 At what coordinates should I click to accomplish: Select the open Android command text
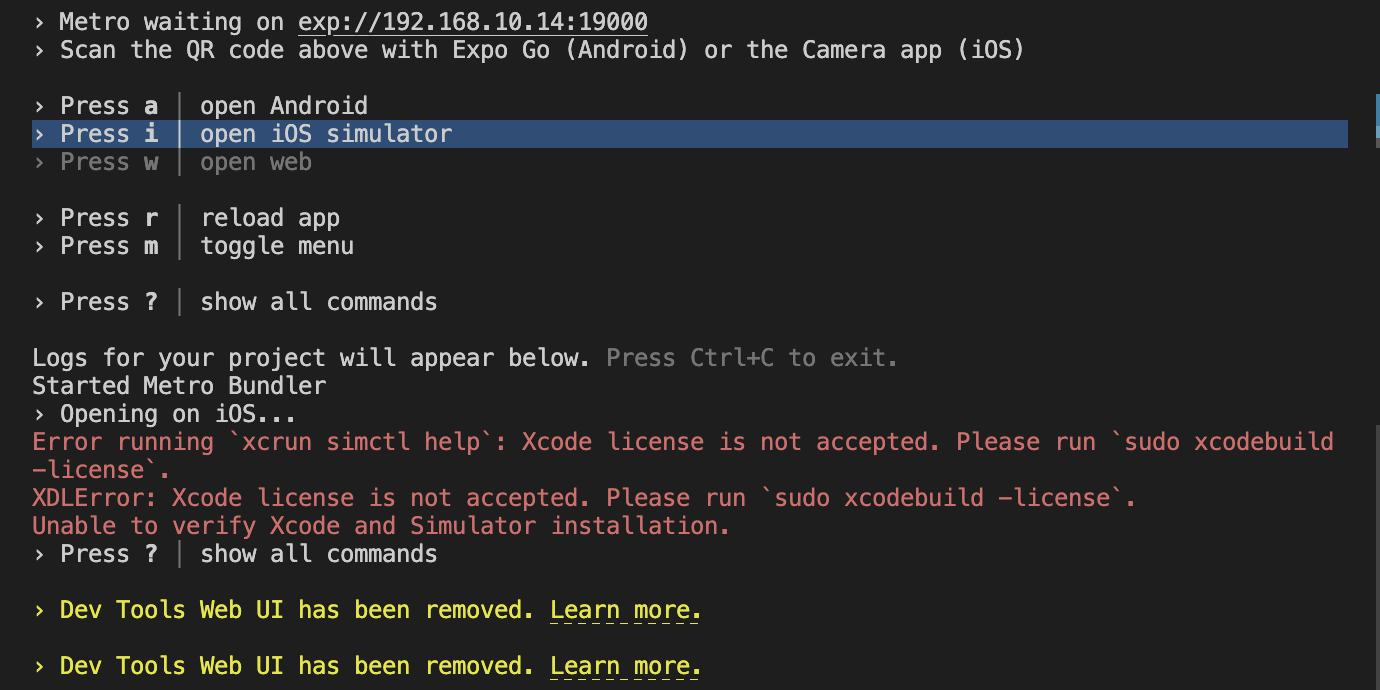[284, 106]
